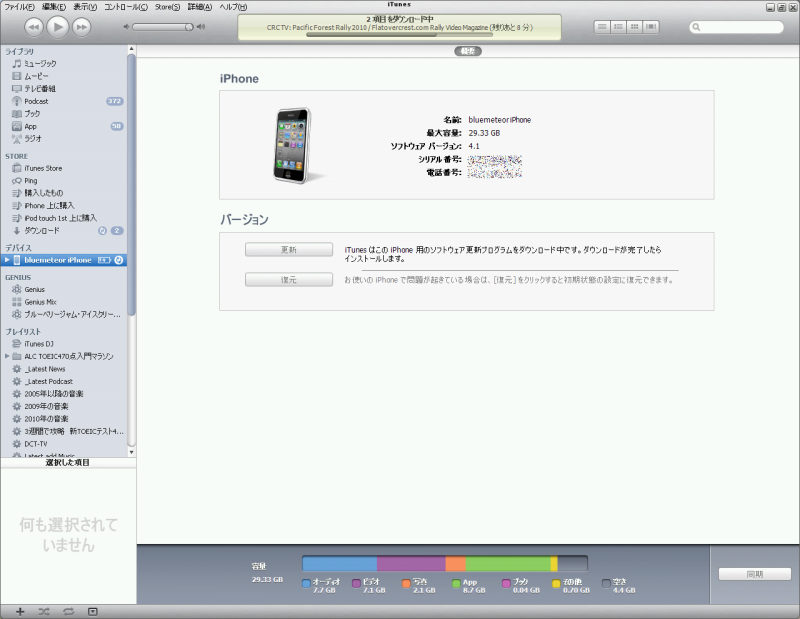
Task: Switch to list view icon
Action: pyautogui.click(x=602, y=27)
